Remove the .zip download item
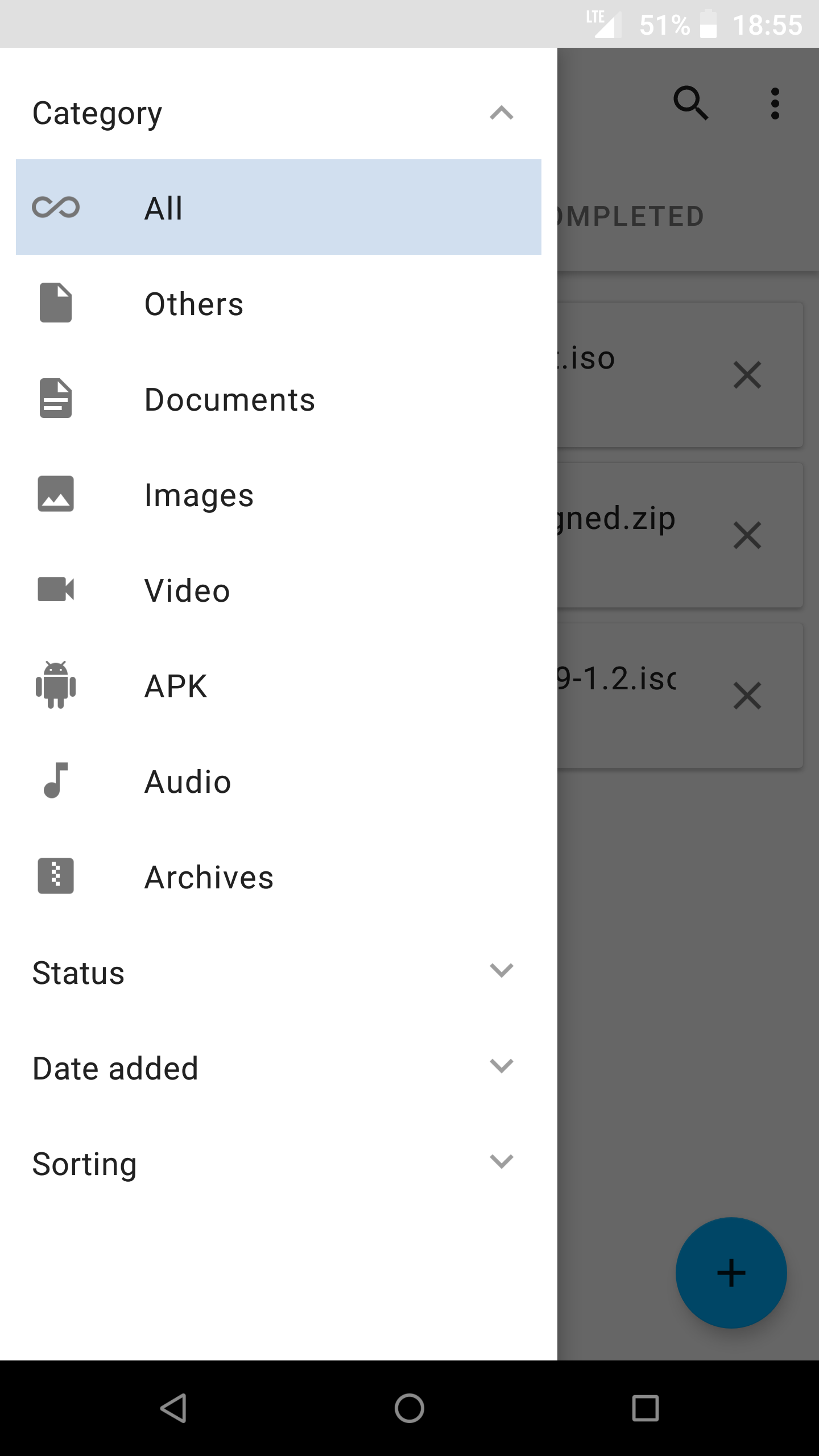 point(747,536)
